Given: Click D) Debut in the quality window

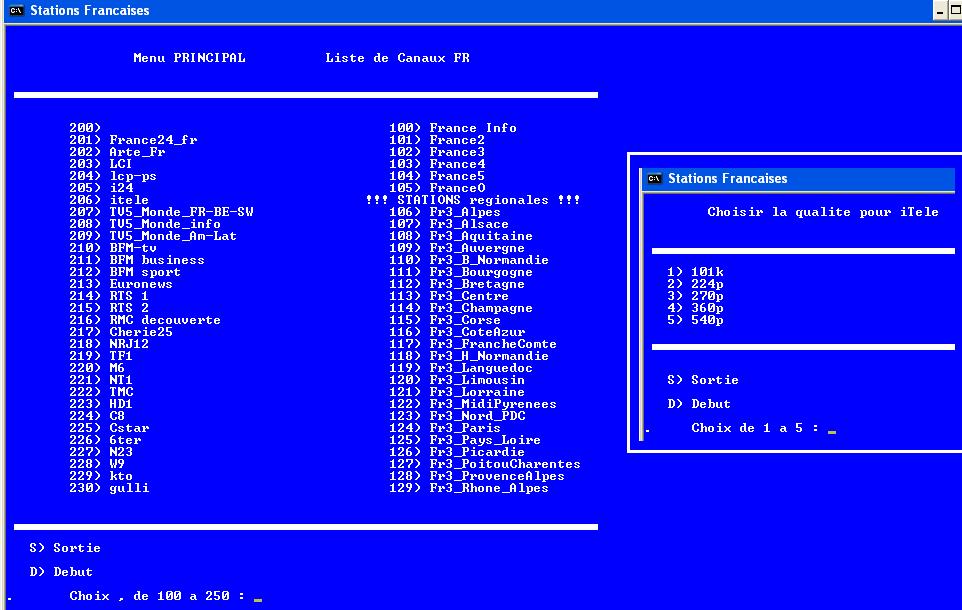Looking at the screenshot, I should coord(698,404).
